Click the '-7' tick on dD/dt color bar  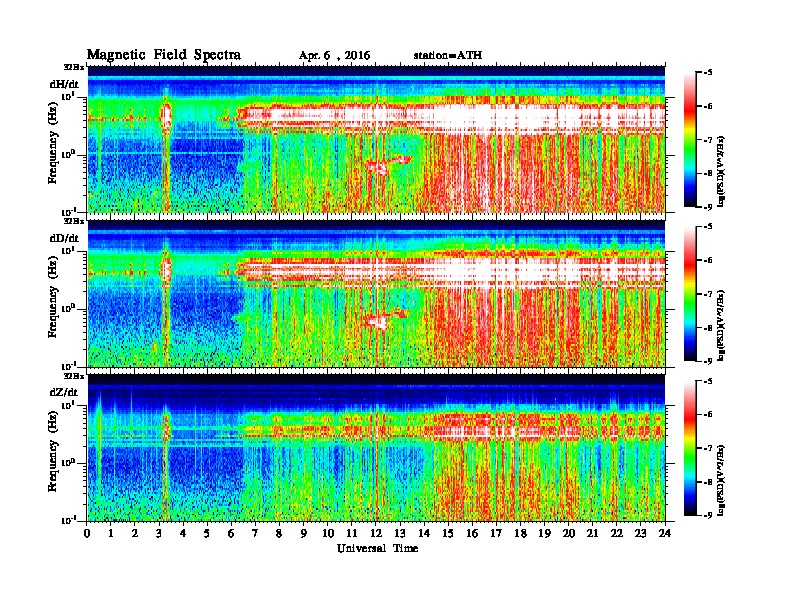pos(708,294)
